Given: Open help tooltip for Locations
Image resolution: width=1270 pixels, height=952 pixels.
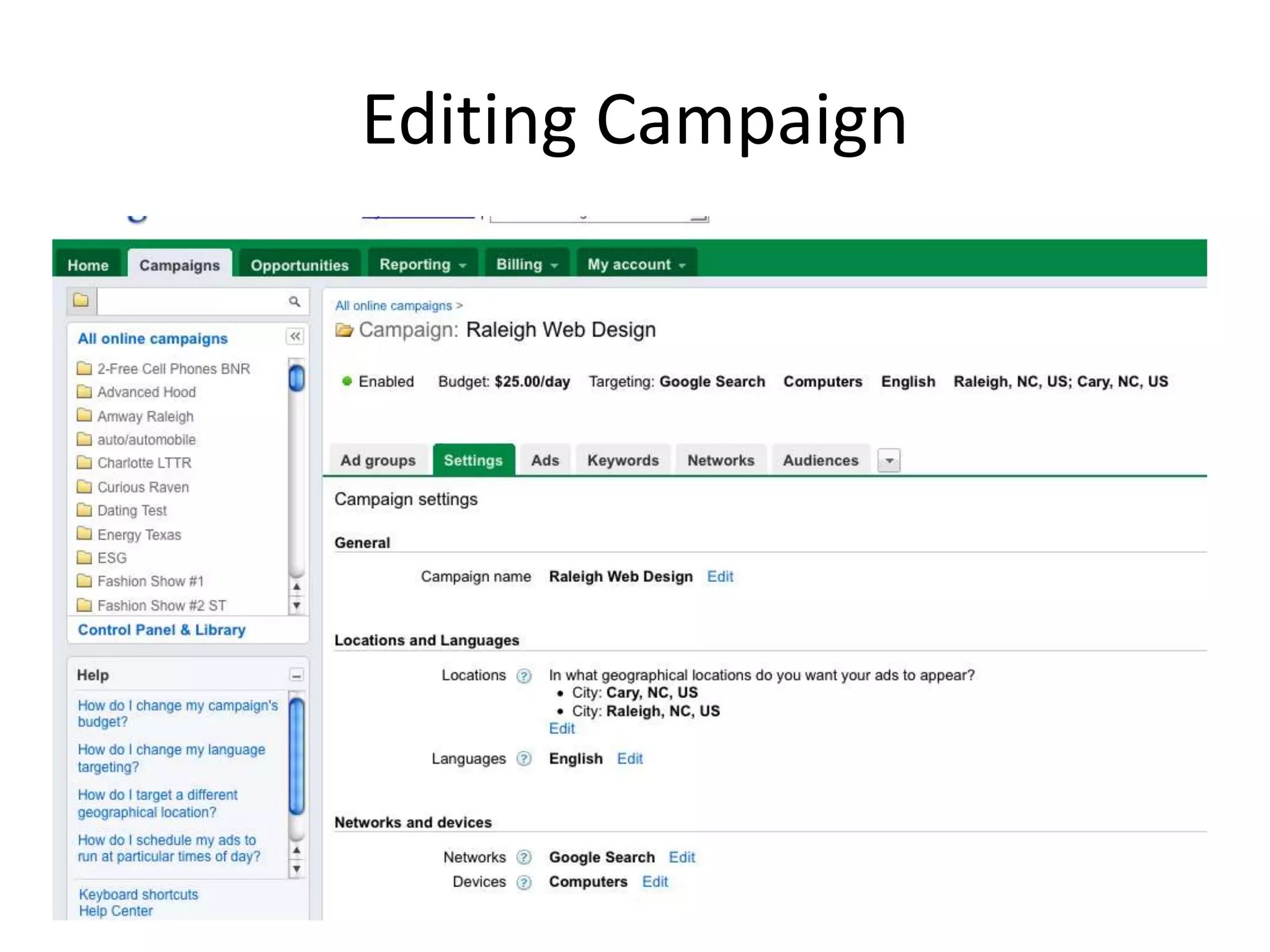Looking at the screenshot, I should pyautogui.click(x=524, y=676).
